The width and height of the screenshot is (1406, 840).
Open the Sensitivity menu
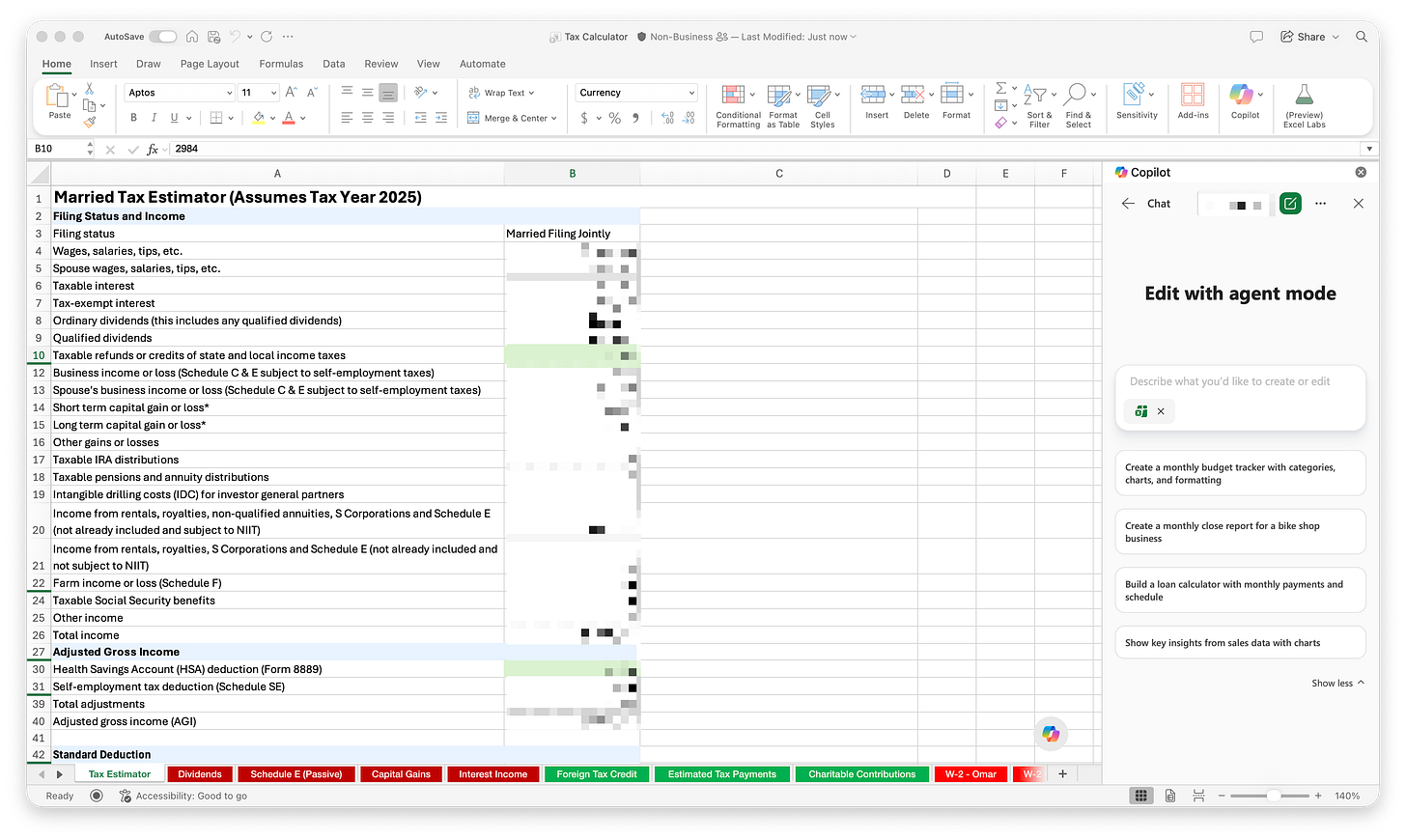coord(1137,101)
